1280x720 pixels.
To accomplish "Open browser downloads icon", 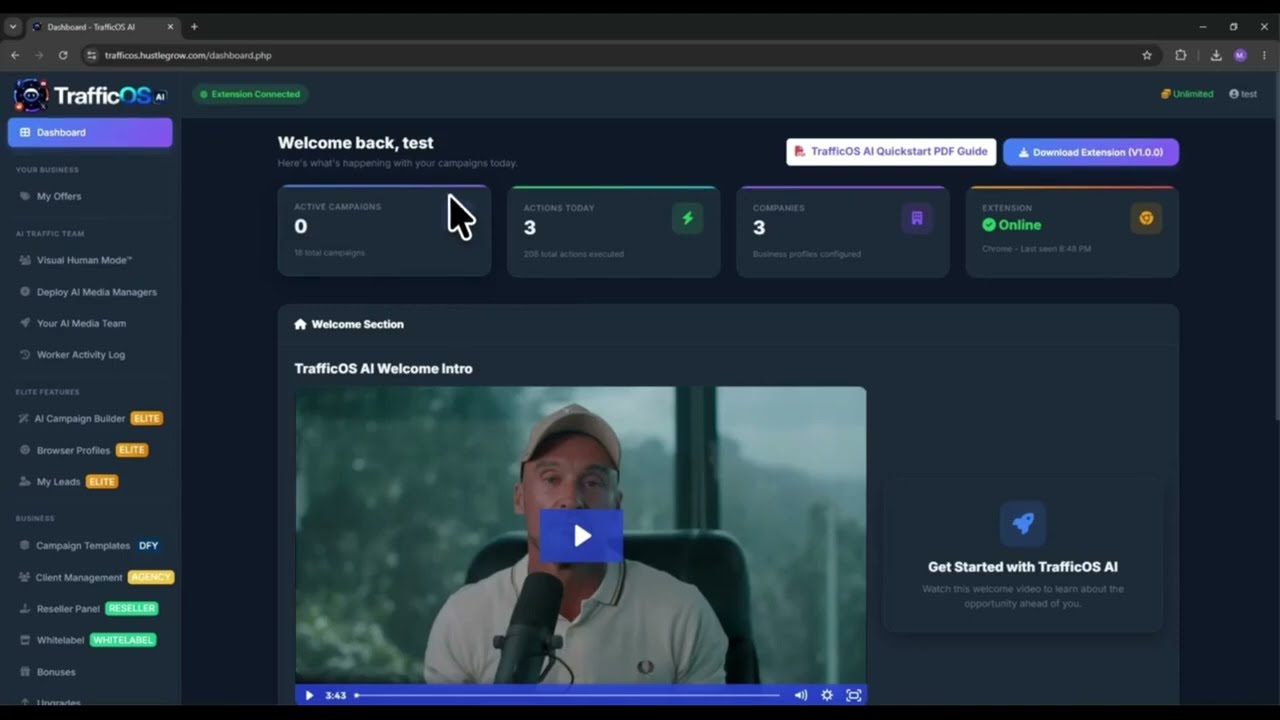I will tap(1216, 55).
